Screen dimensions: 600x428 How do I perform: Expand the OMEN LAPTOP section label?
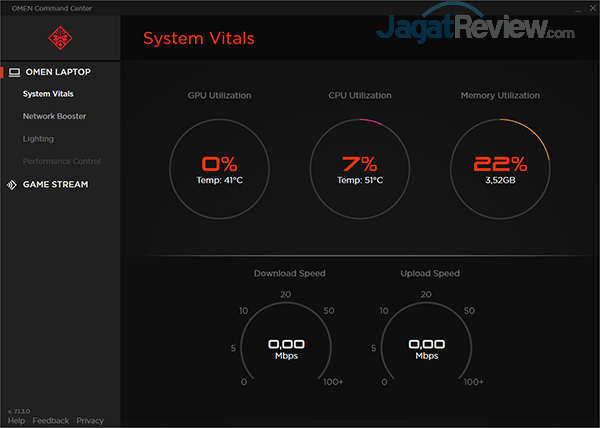(58, 72)
